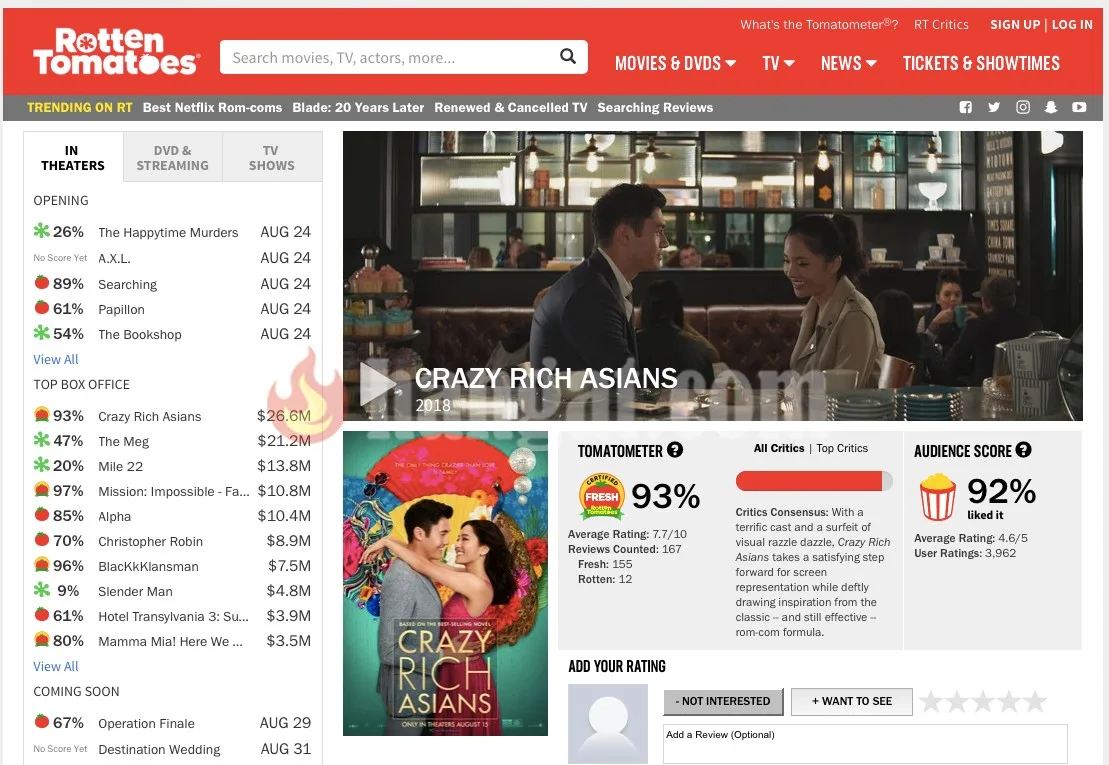Switch to TV Shows tab

[x=271, y=158]
